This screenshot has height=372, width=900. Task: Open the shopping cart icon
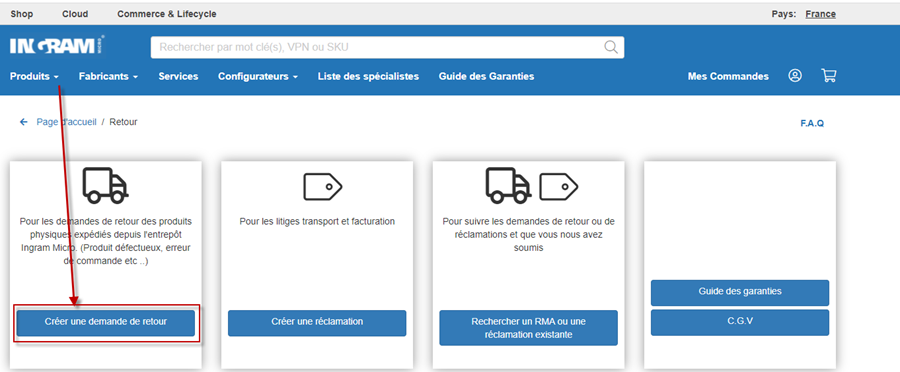828,76
